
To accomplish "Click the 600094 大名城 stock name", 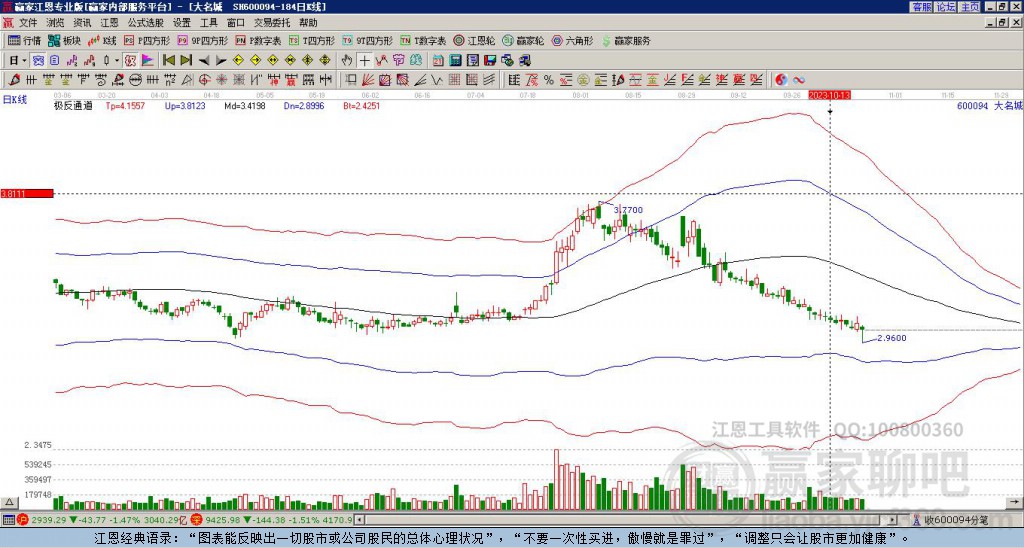I will point(989,106).
